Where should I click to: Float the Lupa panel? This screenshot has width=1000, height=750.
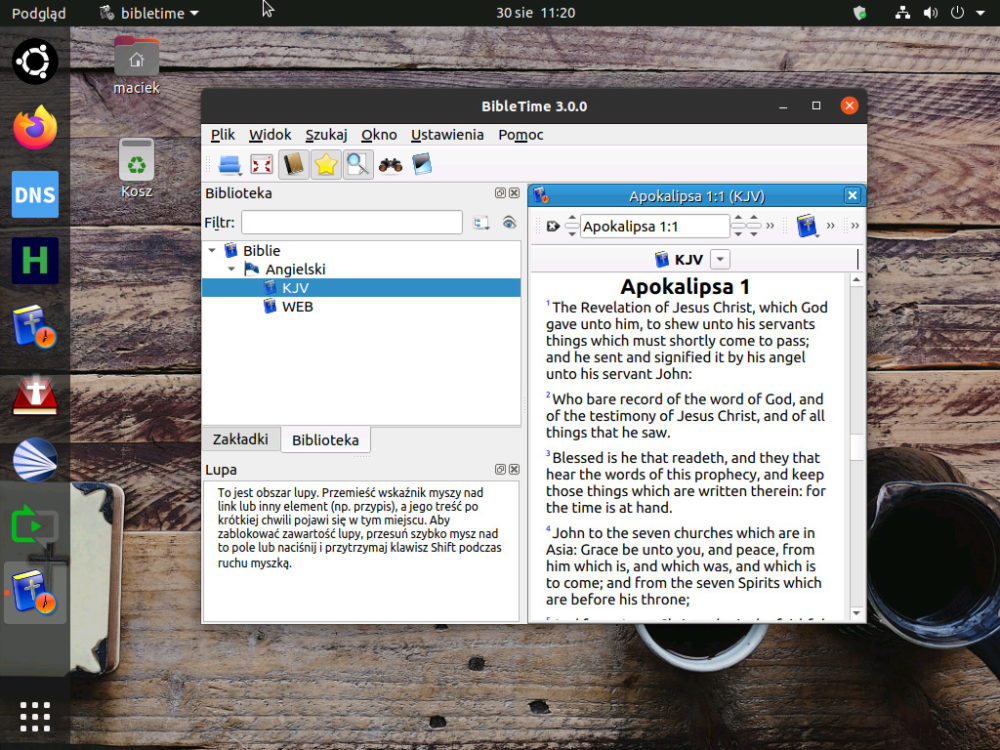[501, 469]
